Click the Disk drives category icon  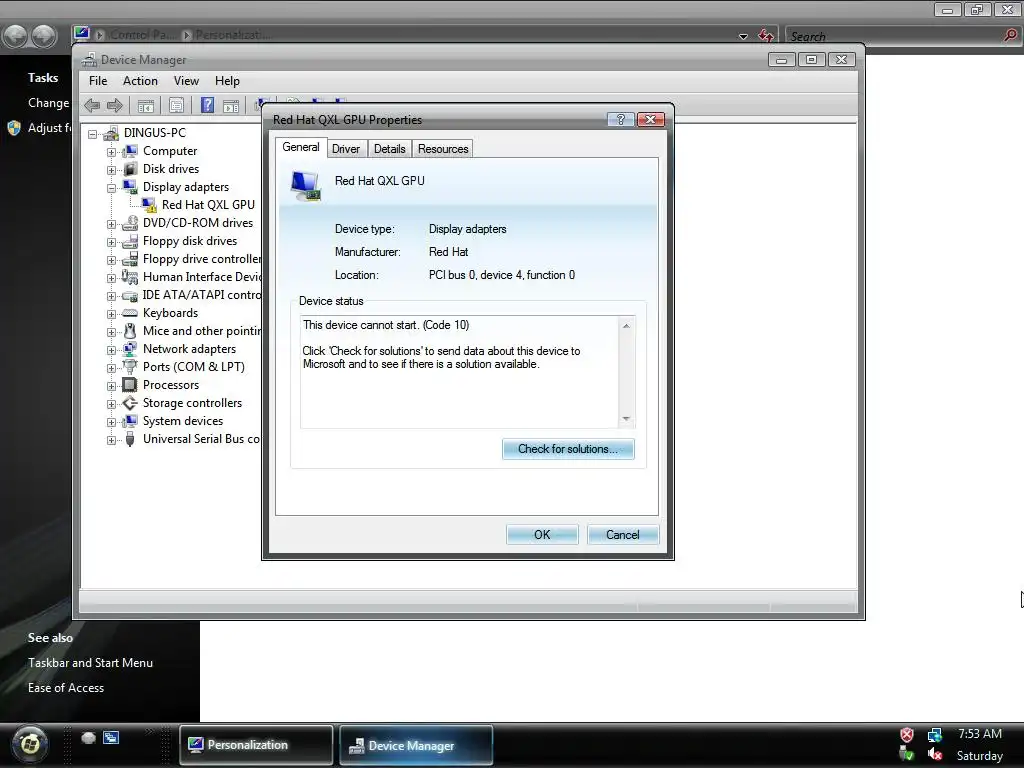click(130, 168)
